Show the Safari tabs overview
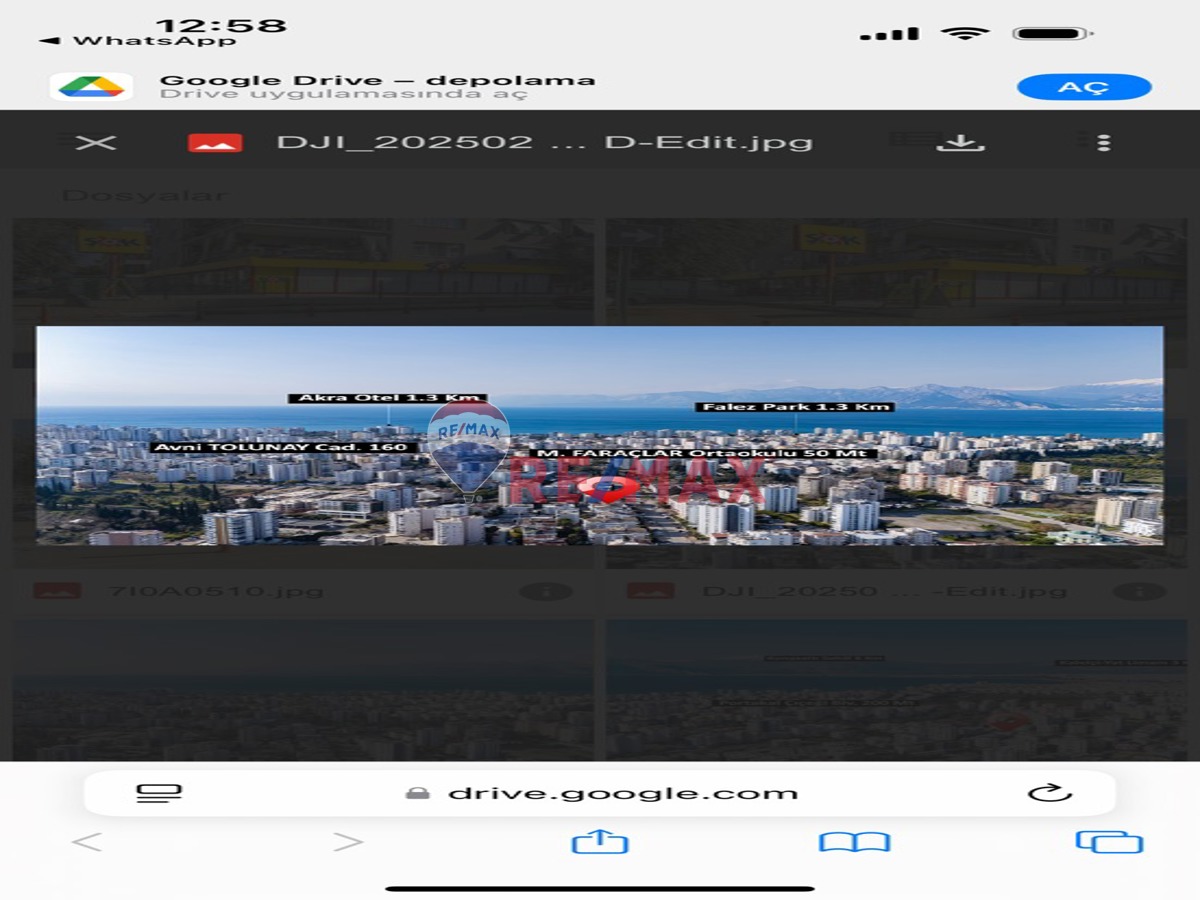The height and width of the screenshot is (900, 1200). tap(1109, 842)
